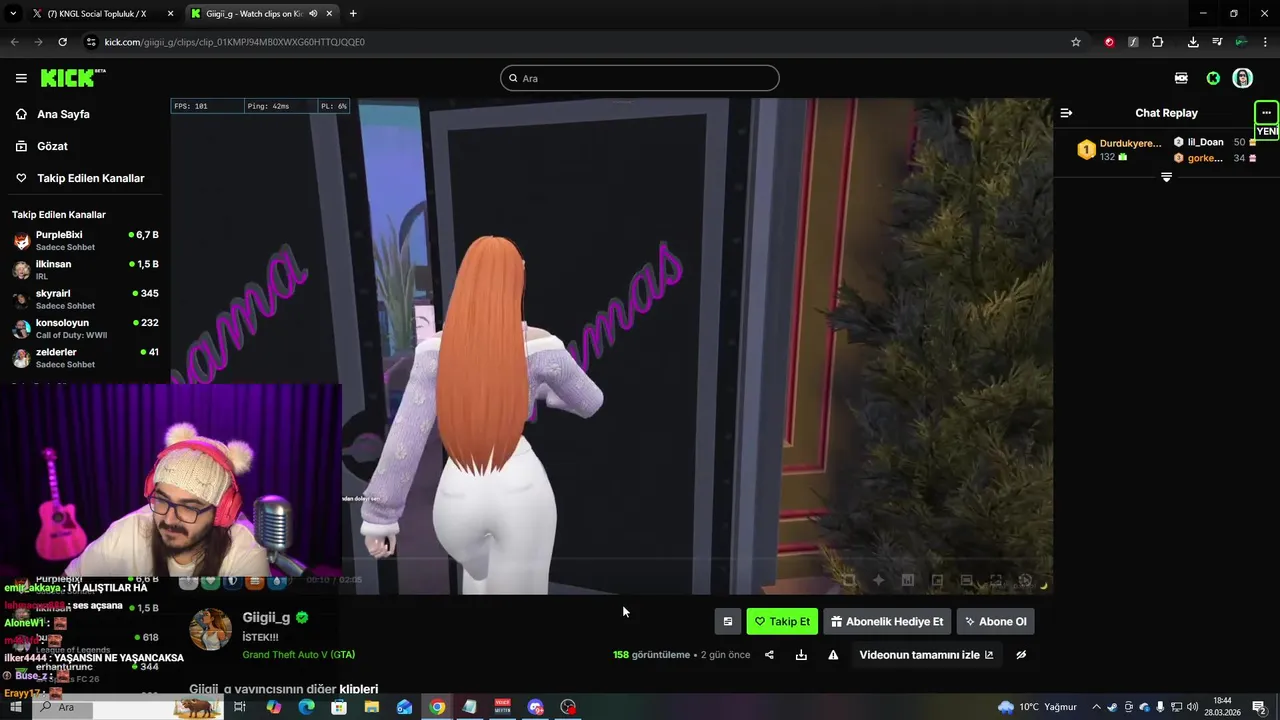The height and width of the screenshot is (720, 1280).
Task: Open red browser extension icon
Action: point(1109,42)
